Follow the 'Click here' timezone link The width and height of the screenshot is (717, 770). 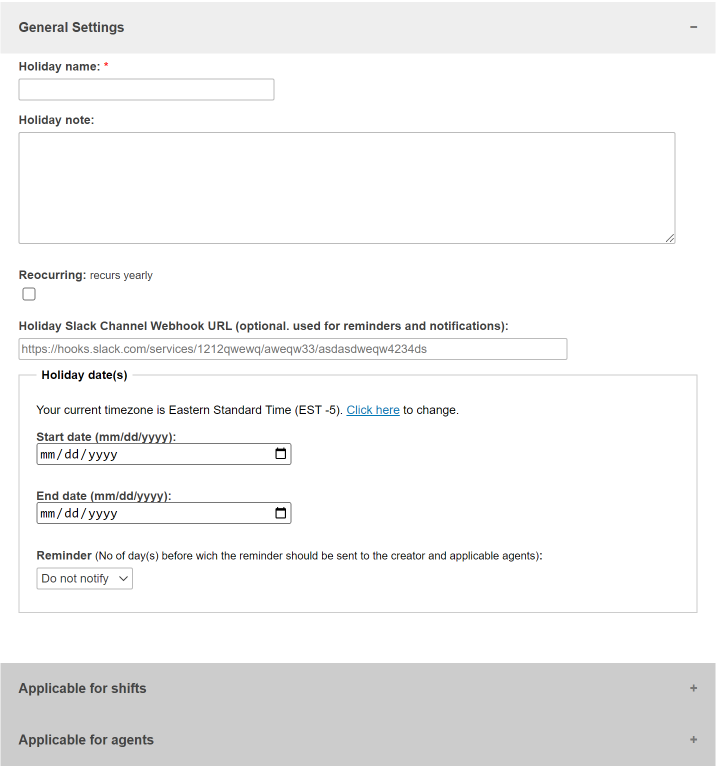pos(373,410)
